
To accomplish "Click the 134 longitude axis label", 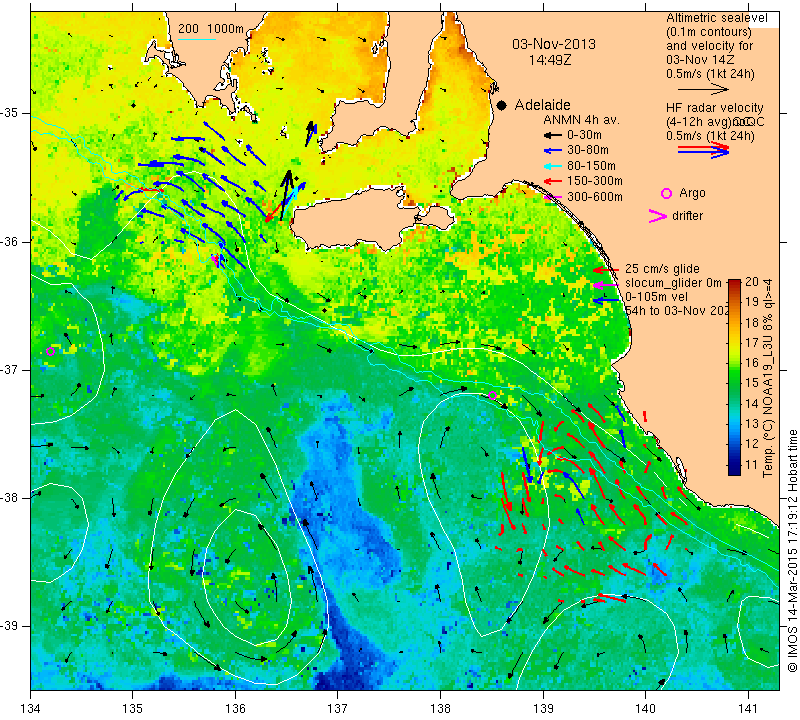I will click(31, 709).
